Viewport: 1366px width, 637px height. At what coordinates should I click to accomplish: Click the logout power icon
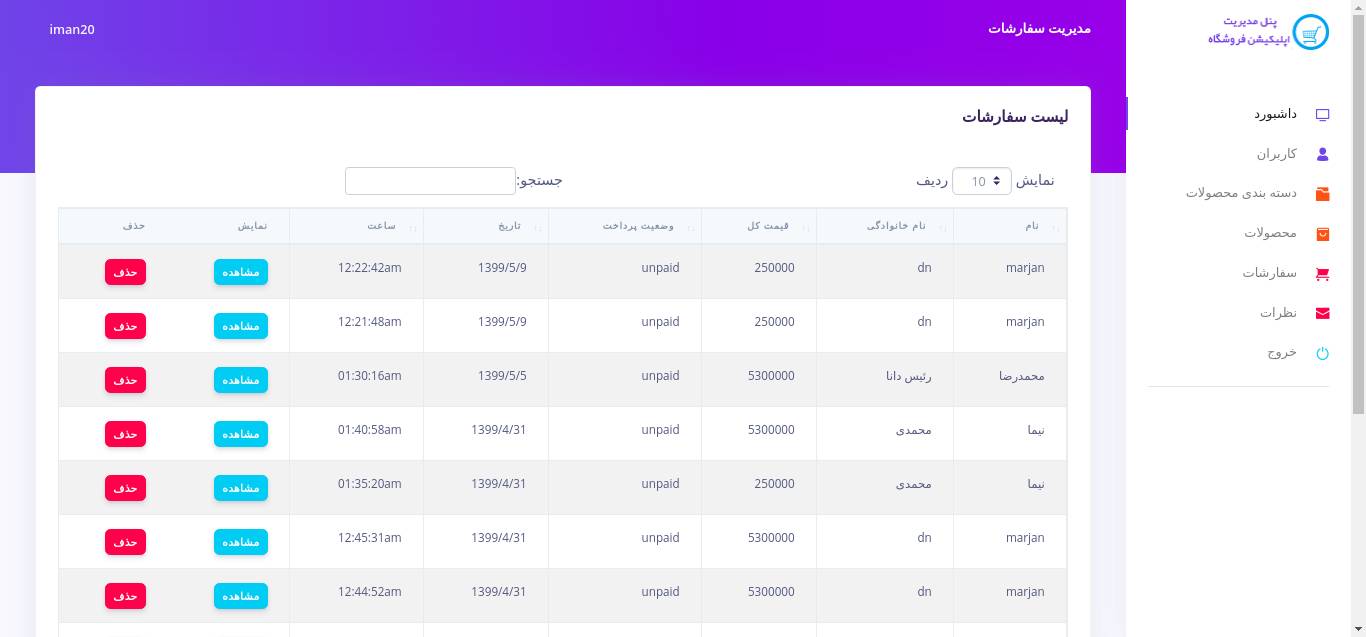tap(1322, 353)
